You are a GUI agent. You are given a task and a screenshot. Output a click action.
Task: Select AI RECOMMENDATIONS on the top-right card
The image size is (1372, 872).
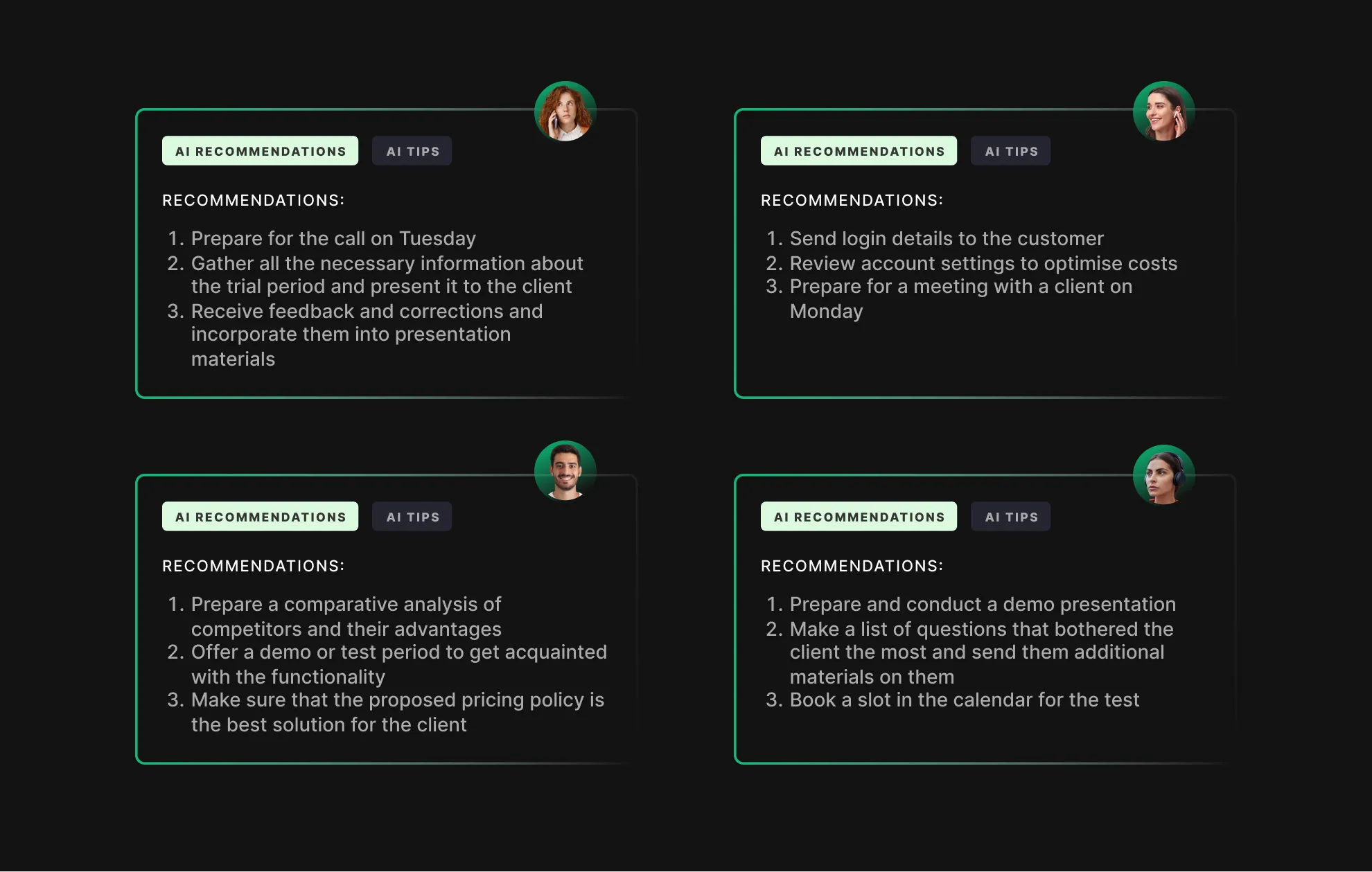pyautogui.click(x=859, y=150)
